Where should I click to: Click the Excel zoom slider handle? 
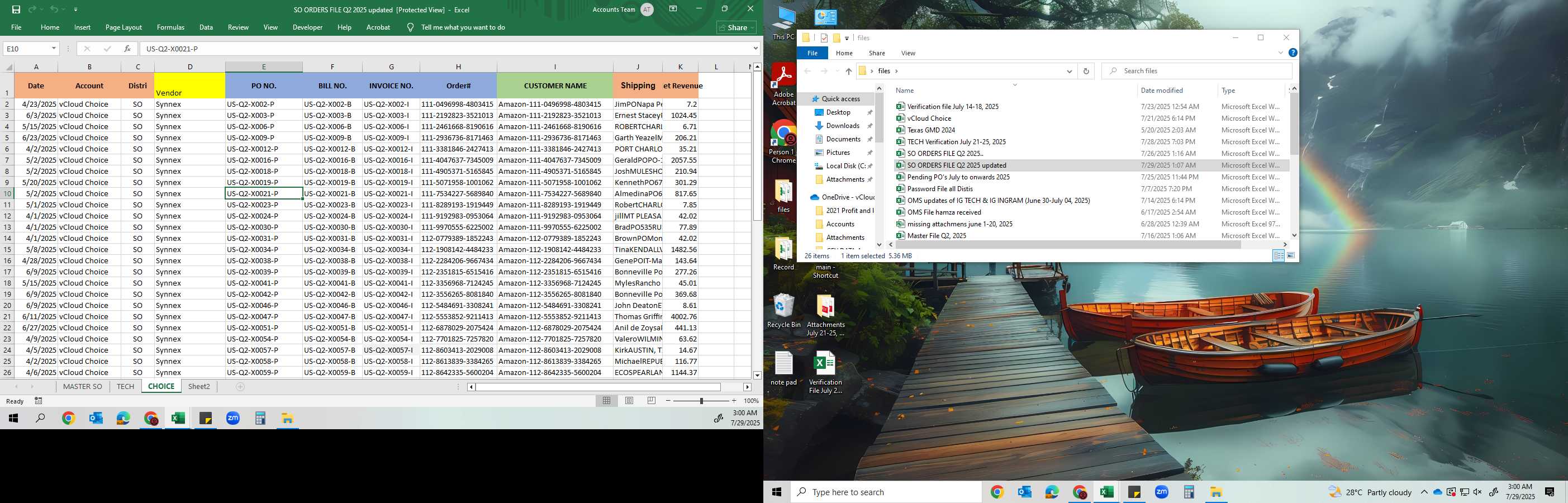coord(701,401)
